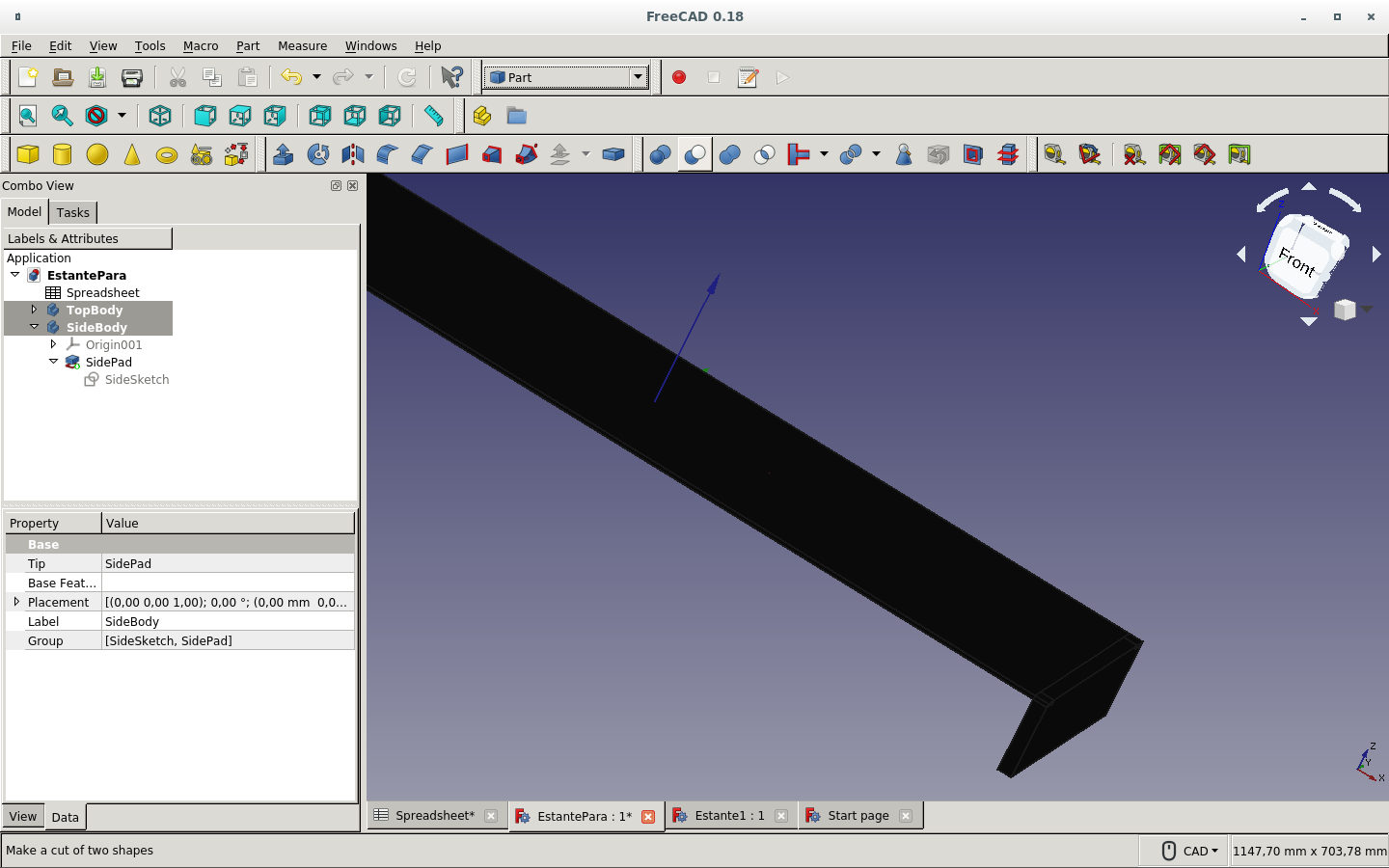Viewport: 1389px width, 868px height.
Task: Switch to the Tasks tab
Action: pos(72,212)
